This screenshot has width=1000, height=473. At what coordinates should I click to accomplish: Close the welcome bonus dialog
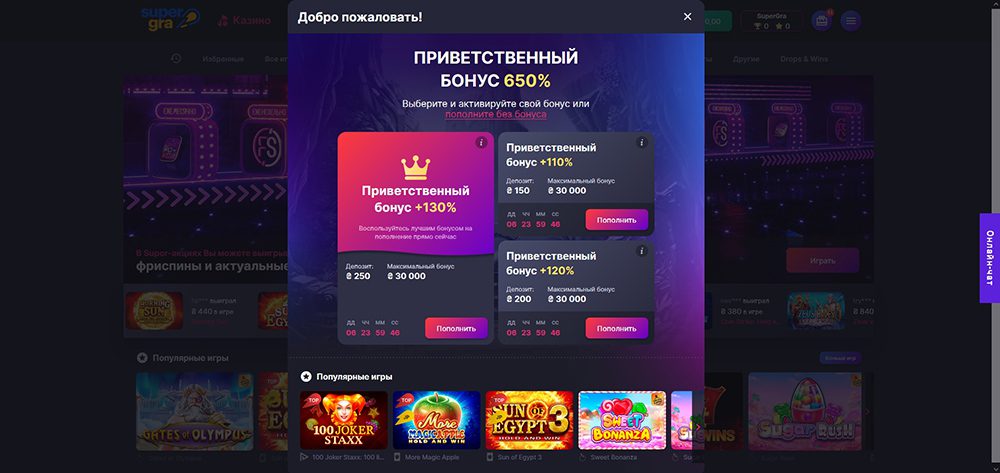(687, 17)
